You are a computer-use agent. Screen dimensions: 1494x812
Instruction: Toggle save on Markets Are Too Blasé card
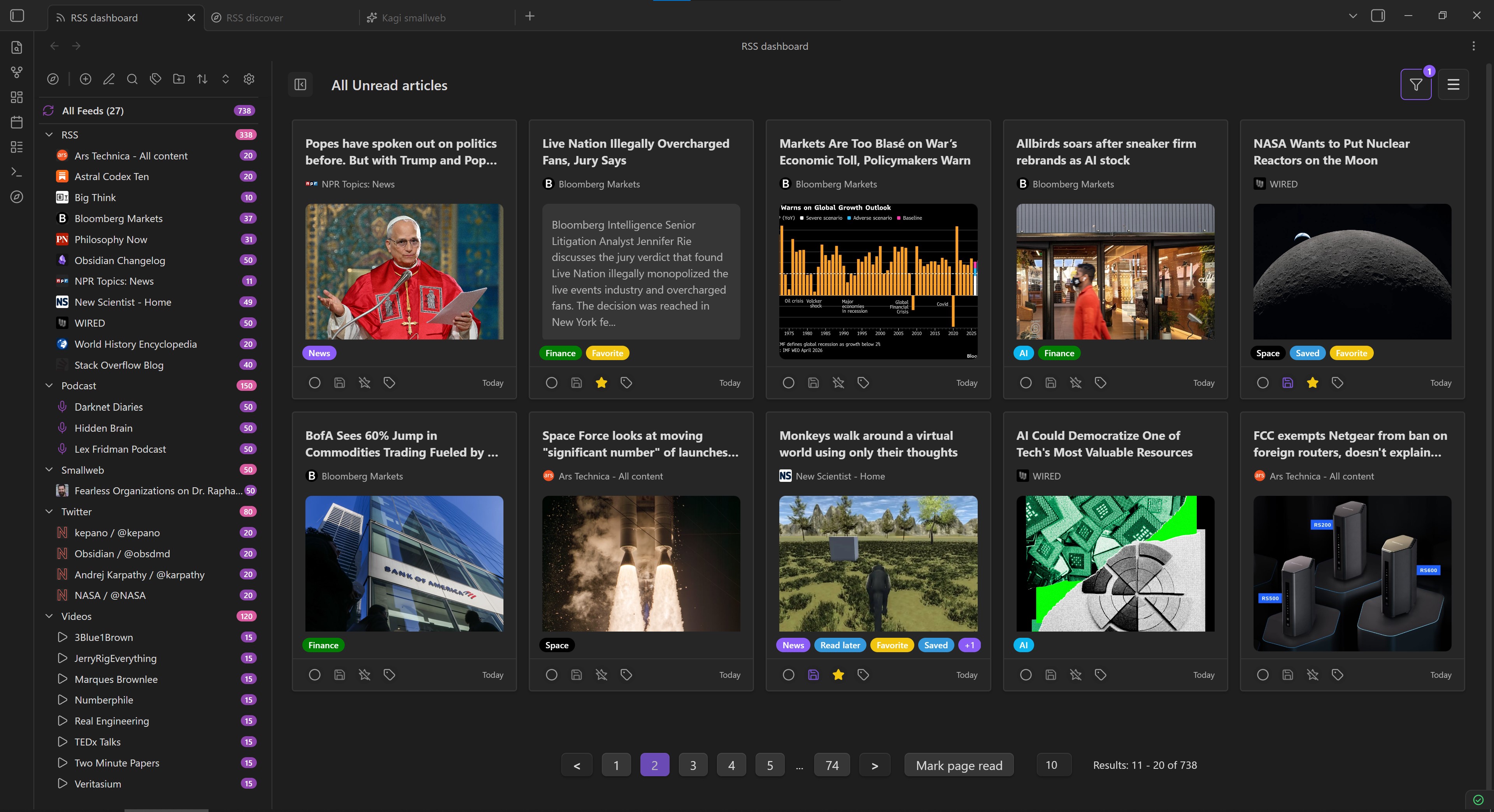tap(813, 383)
